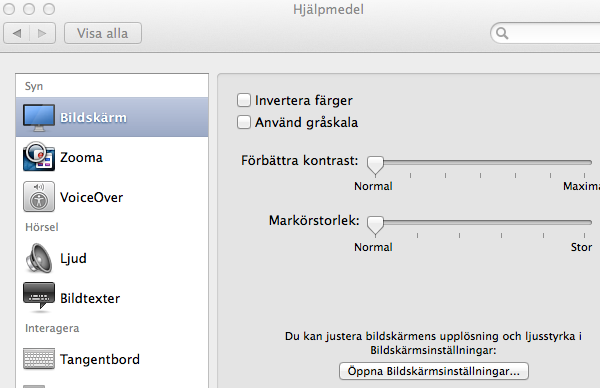Go forward with the right arrow

[x=42, y=33]
